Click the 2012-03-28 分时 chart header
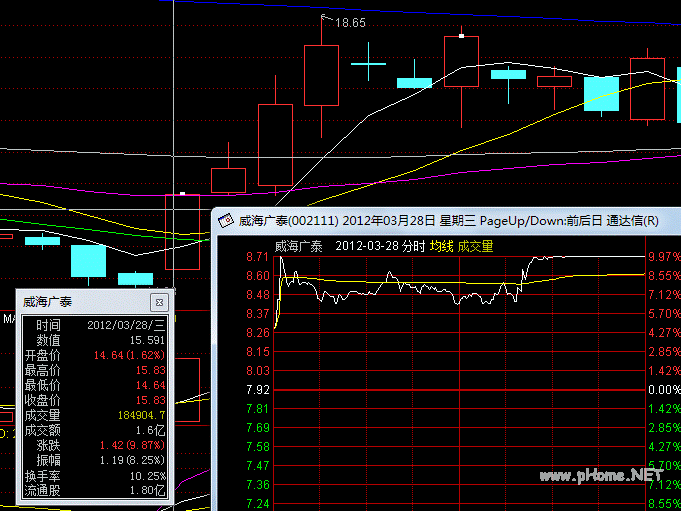 380,247
